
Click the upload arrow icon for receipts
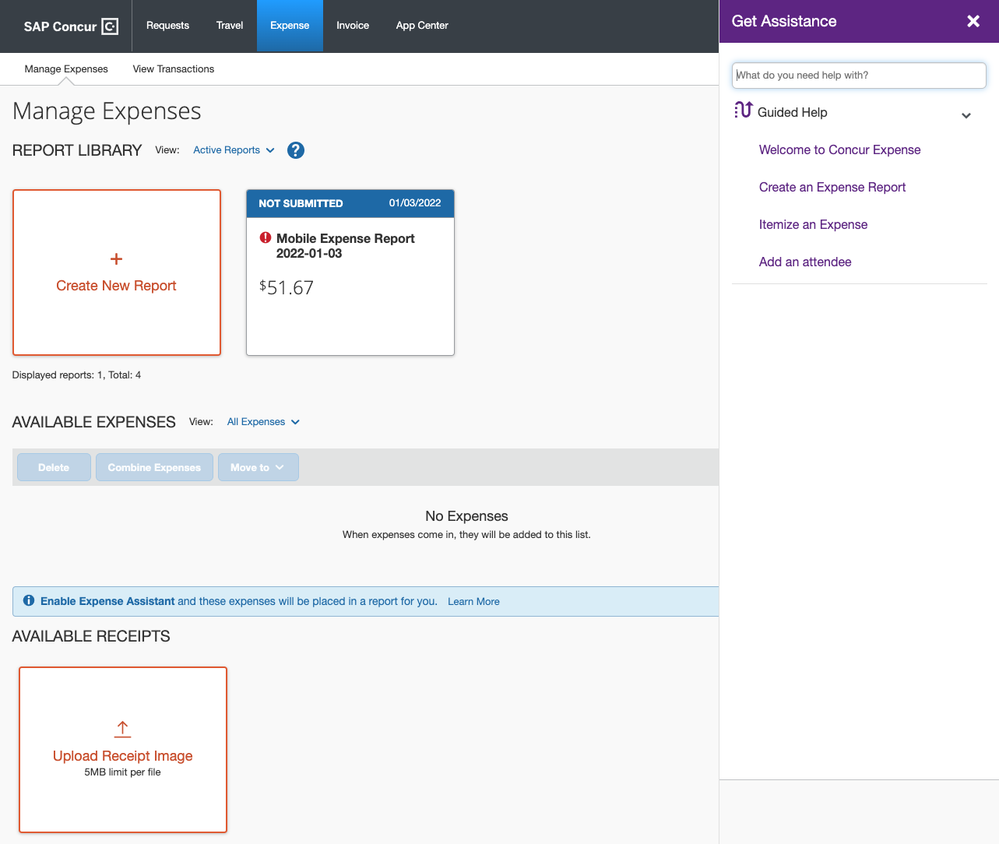point(122,729)
